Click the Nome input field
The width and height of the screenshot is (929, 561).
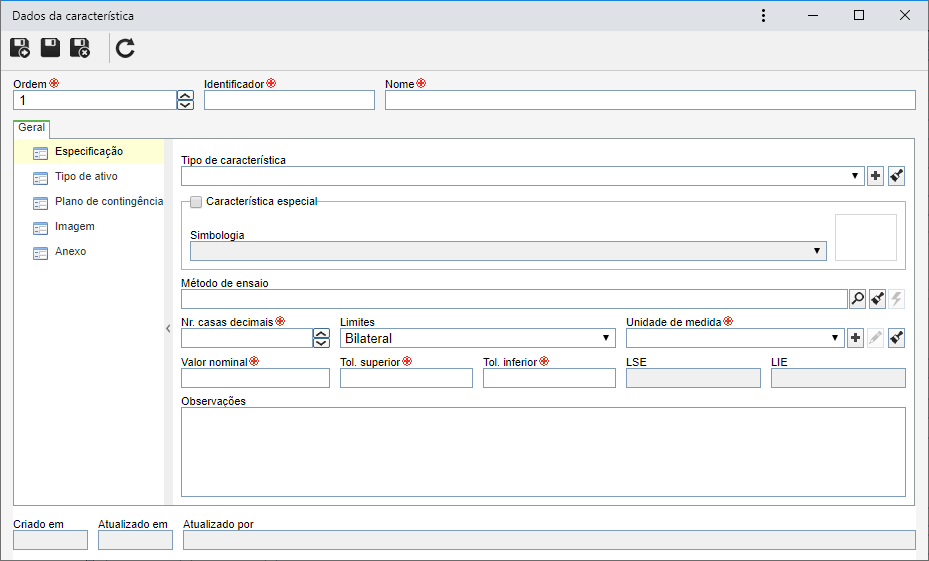coord(650,100)
